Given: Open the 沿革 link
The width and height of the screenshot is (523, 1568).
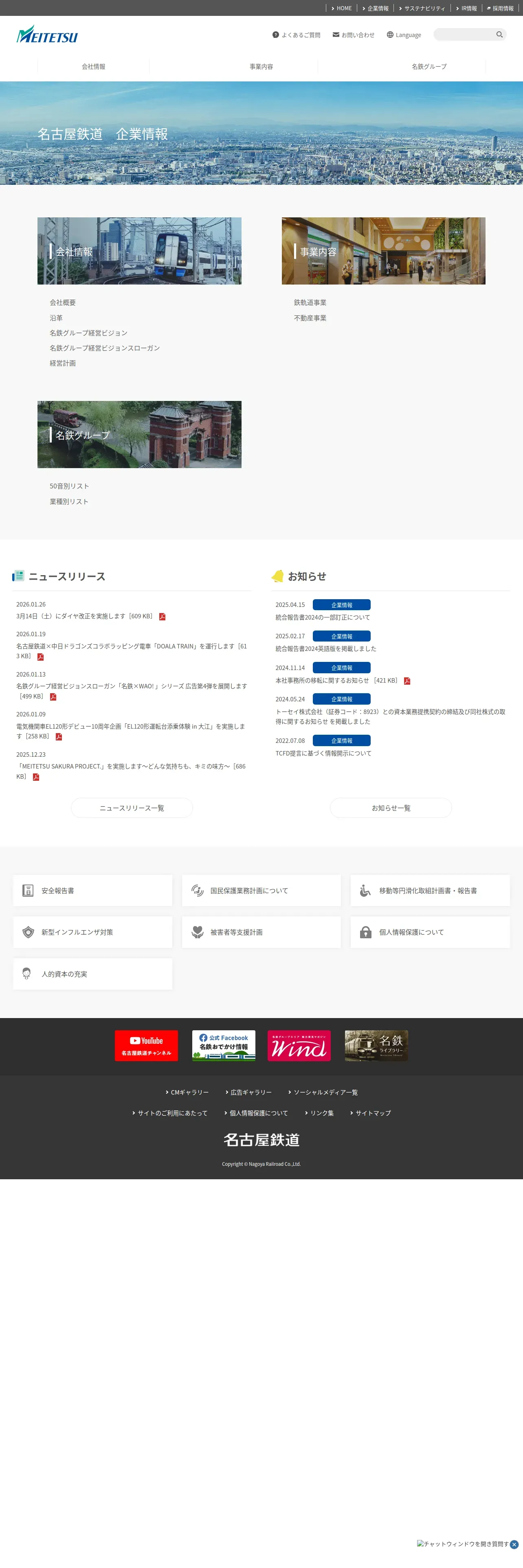Looking at the screenshot, I should coord(56,318).
